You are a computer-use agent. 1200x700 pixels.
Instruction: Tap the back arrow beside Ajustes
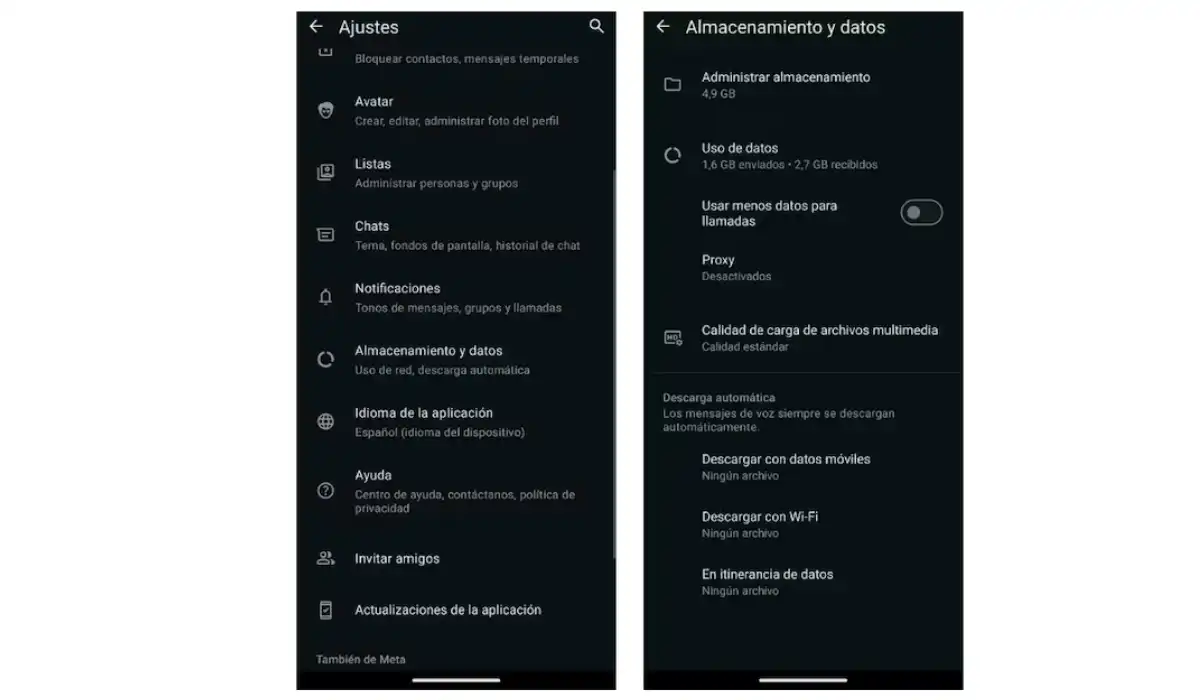316,27
